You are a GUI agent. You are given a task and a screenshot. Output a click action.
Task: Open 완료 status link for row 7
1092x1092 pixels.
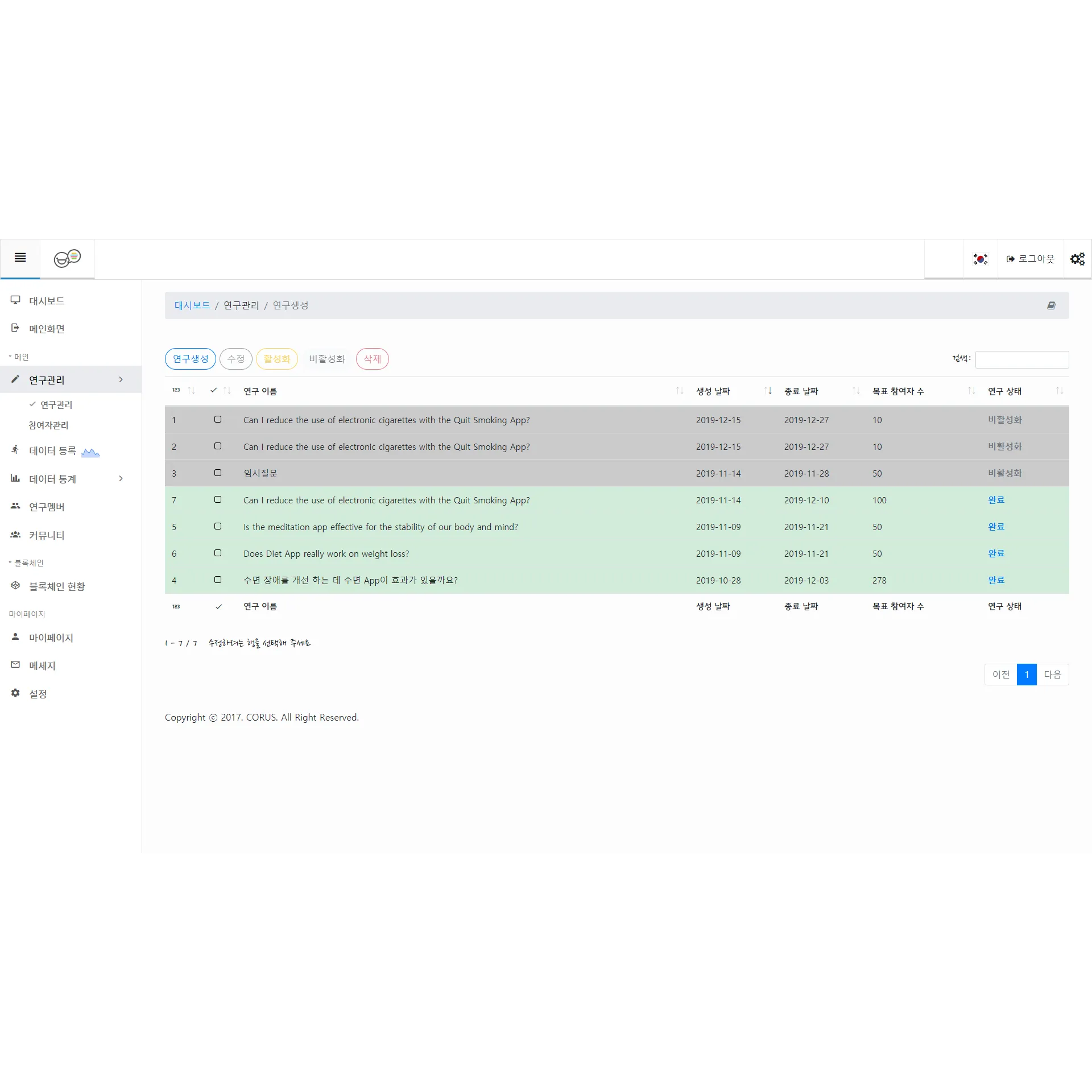pyautogui.click(x=996, y=500)
